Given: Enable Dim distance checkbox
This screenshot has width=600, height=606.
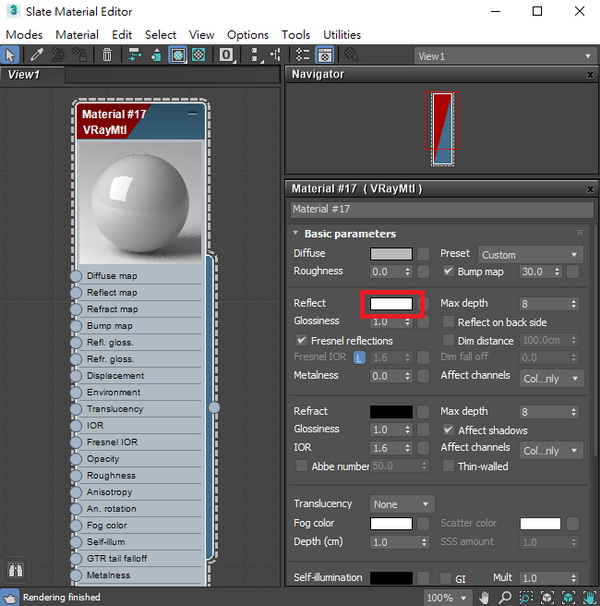Looking at the screenshot, I should (448, 340).
